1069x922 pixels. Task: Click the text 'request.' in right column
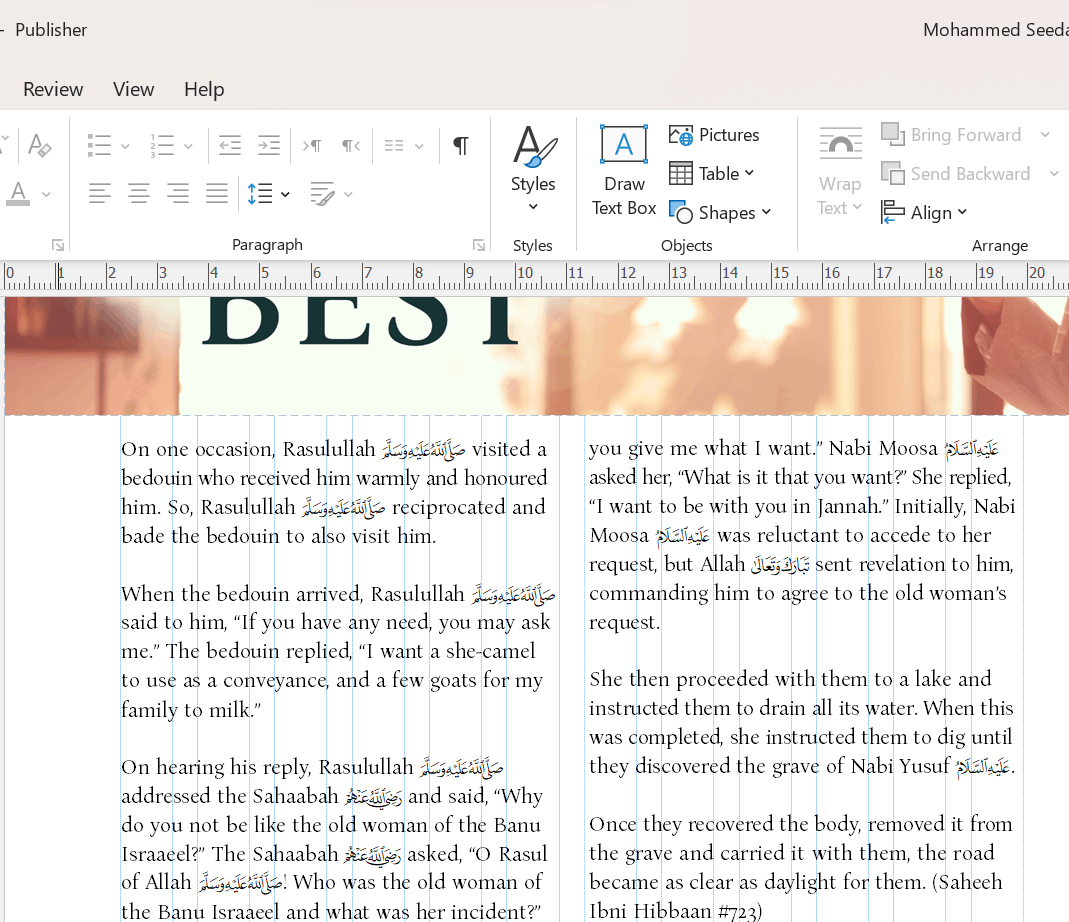(x=624, y=623)
